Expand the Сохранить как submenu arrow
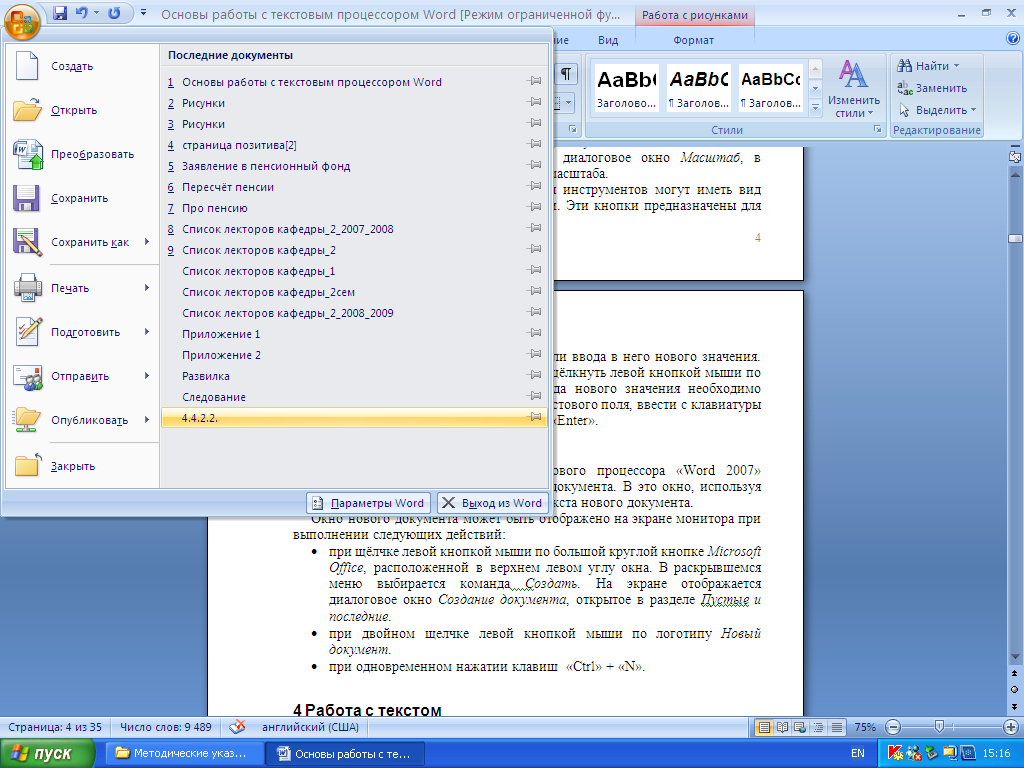 (147, 242)
